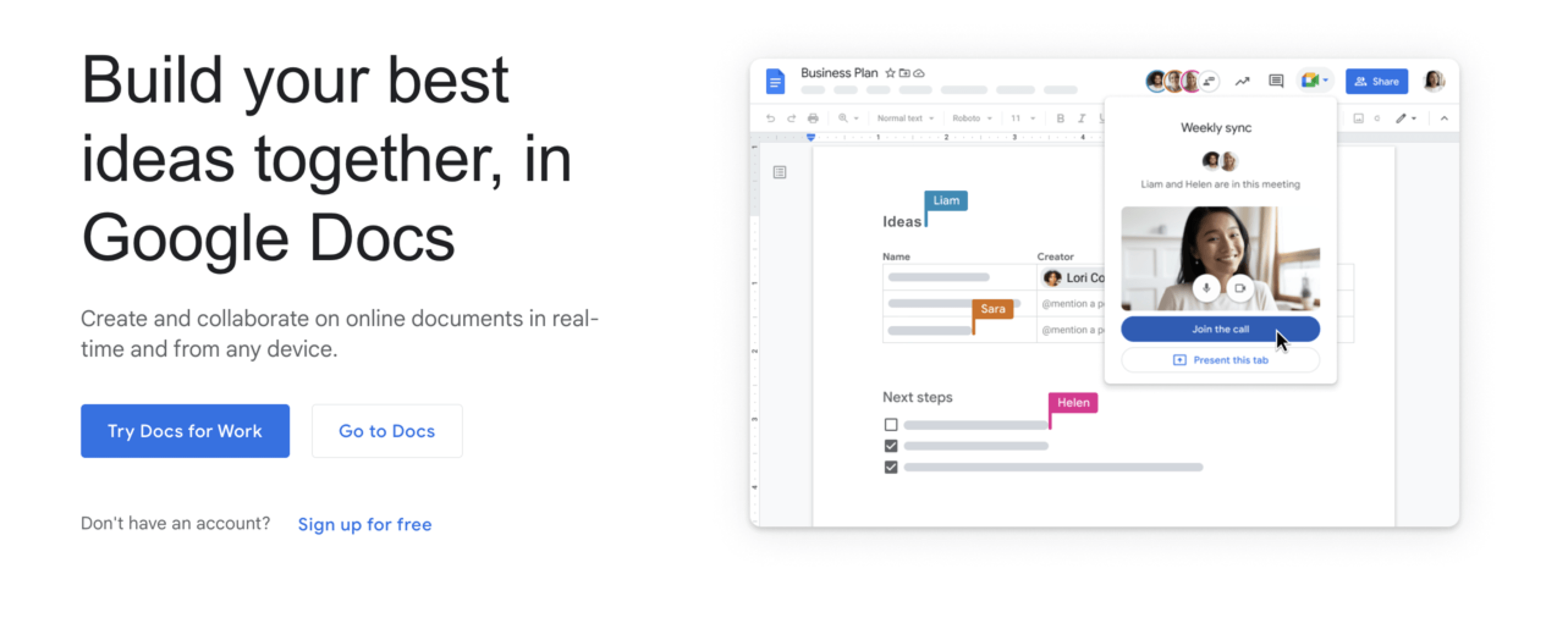Click Lori's avatar in Creator column
1568x629 pixels.
click(x=1052, y=278)
